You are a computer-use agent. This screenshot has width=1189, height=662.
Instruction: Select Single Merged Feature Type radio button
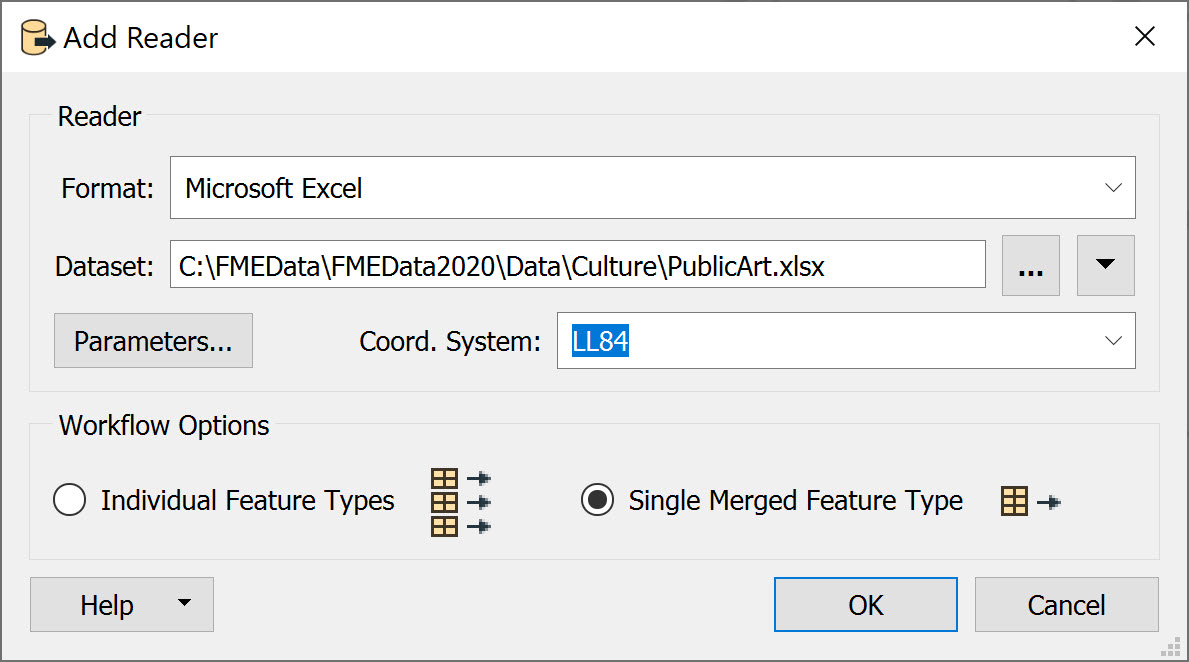pos(598,500)
